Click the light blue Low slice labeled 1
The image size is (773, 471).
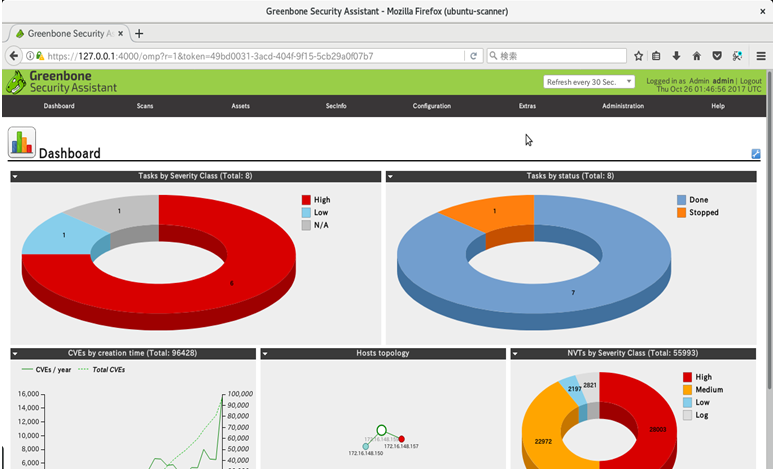tap(64, 236)
